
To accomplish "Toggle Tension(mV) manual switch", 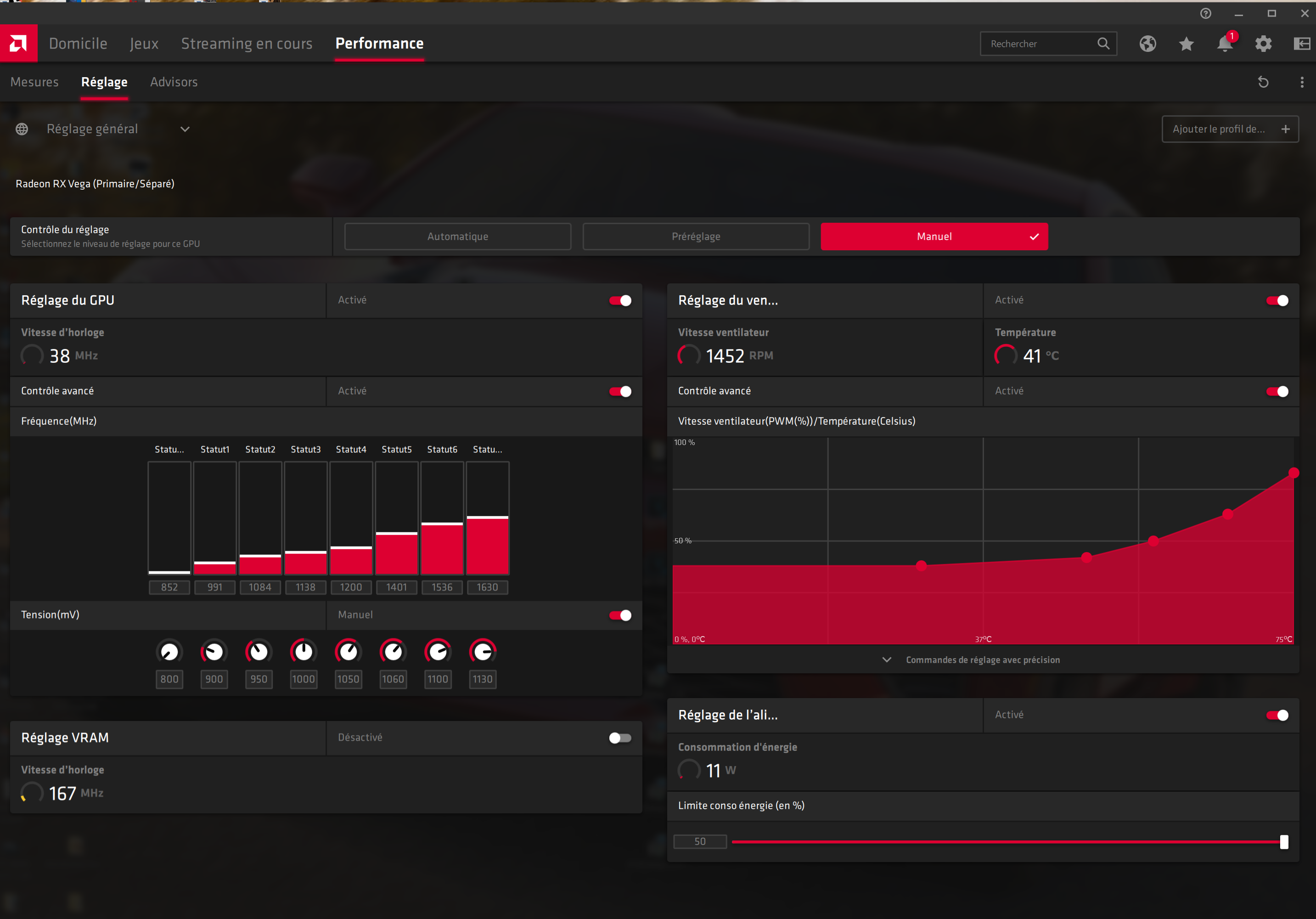I will coord(620,615).
